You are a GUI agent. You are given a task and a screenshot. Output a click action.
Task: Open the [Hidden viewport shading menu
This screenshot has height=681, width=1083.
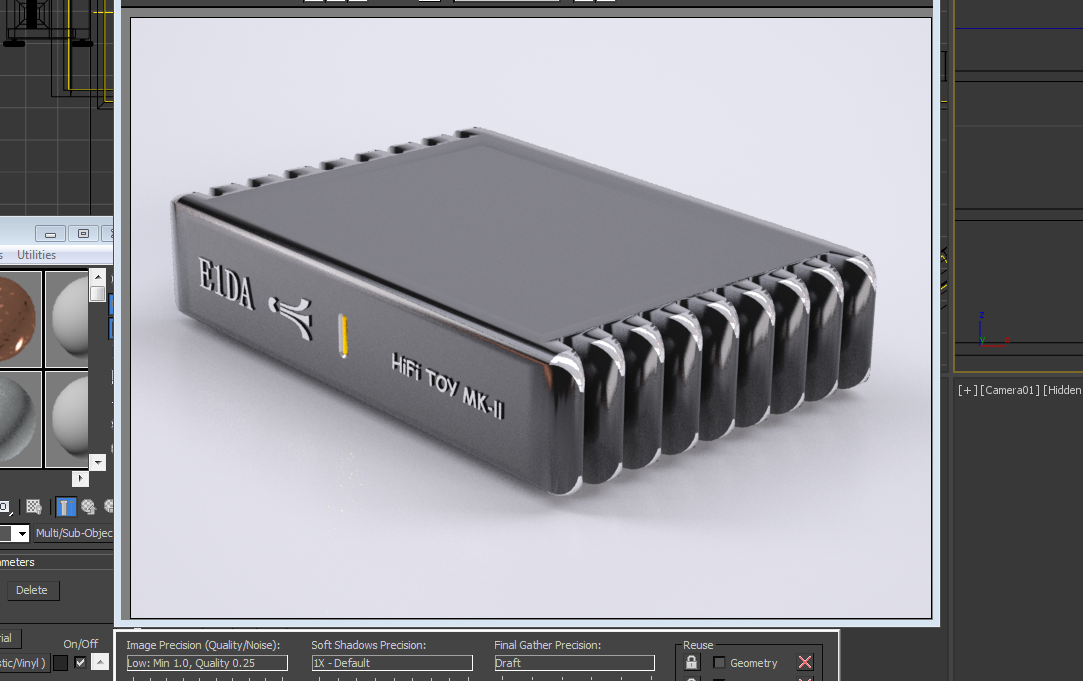click(1062, 390)
